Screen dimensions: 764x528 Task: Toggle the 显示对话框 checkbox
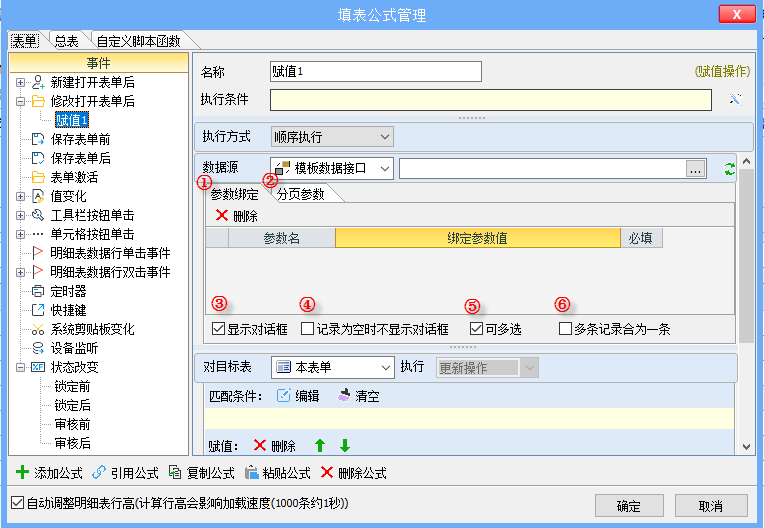coord(218,329)
